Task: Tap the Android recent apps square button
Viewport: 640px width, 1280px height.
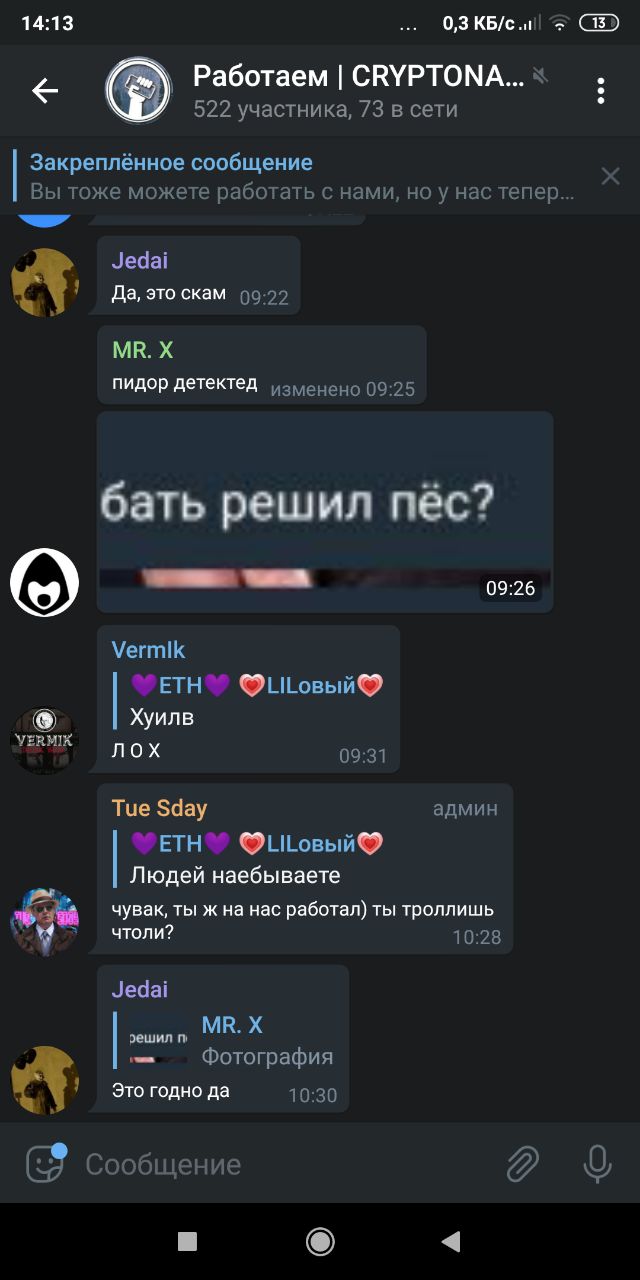Action: (187, 1242)
